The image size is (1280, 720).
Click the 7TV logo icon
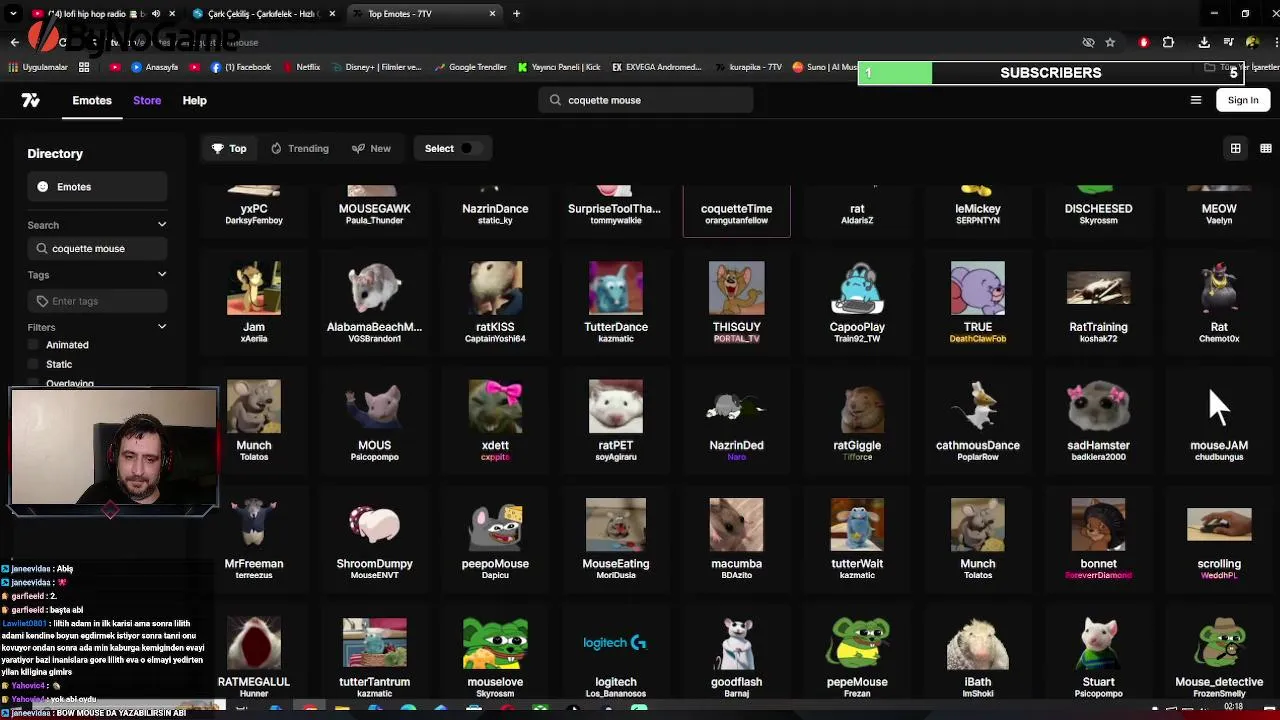tap(31, 100)
